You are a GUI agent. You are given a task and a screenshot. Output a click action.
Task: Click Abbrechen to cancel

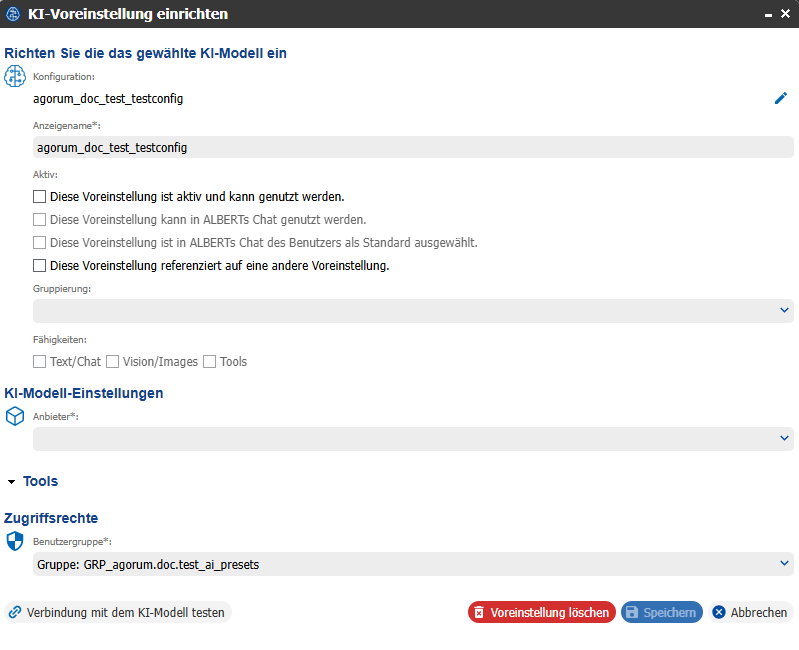(x=750, y=612)
